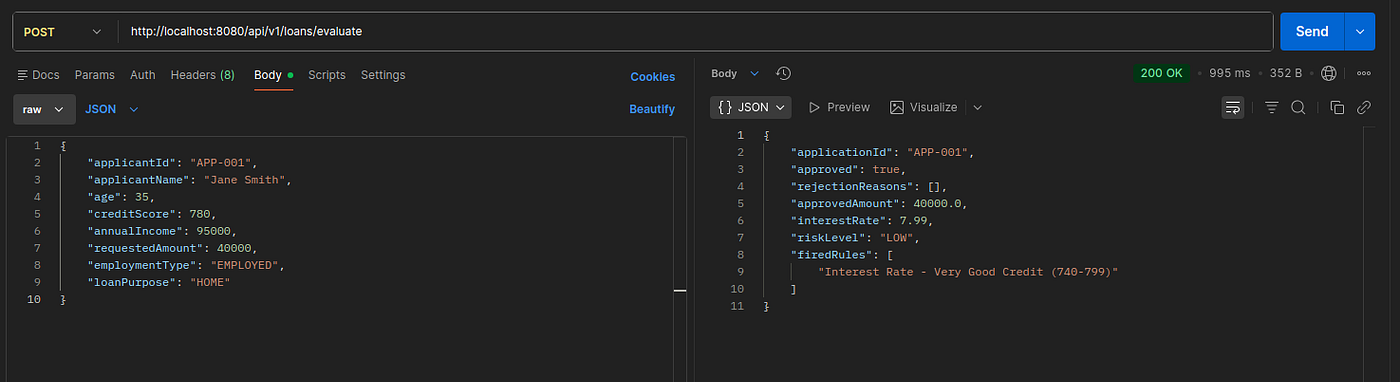Image resolution: width=1400 pixels, height=382 pixels.
Task: Click the "loanPurpose": "HOME" line
Action: pyautogui.click(x=159, y=282)
